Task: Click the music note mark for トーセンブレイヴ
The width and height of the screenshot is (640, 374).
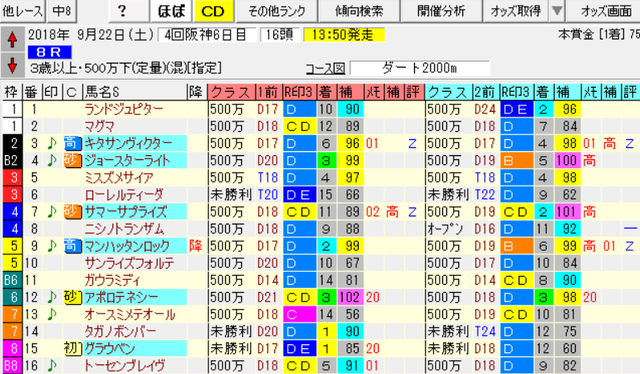Action: pyautogui.click(x=52, y=365)
